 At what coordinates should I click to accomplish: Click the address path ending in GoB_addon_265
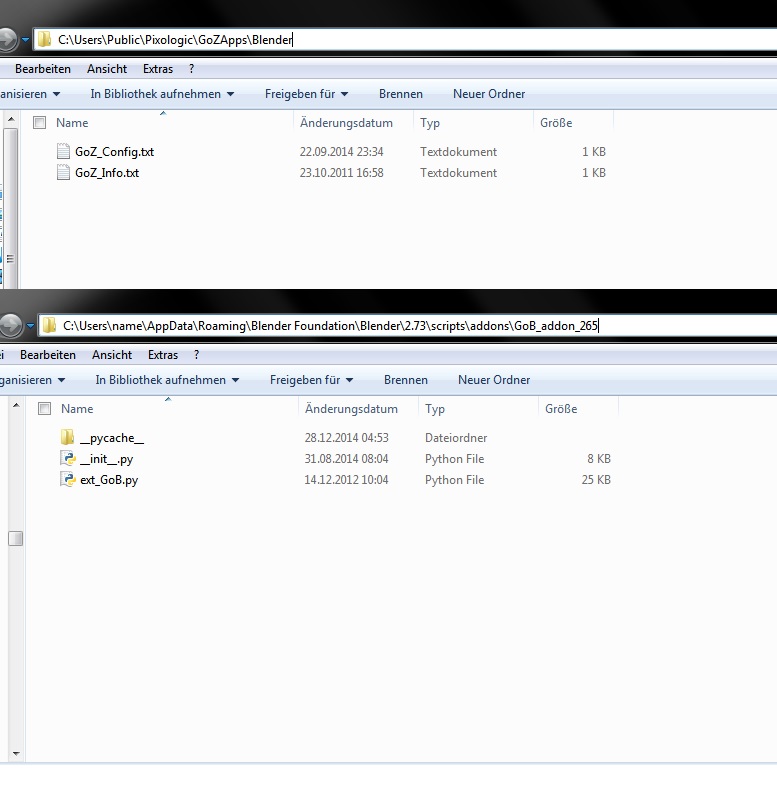330,325
